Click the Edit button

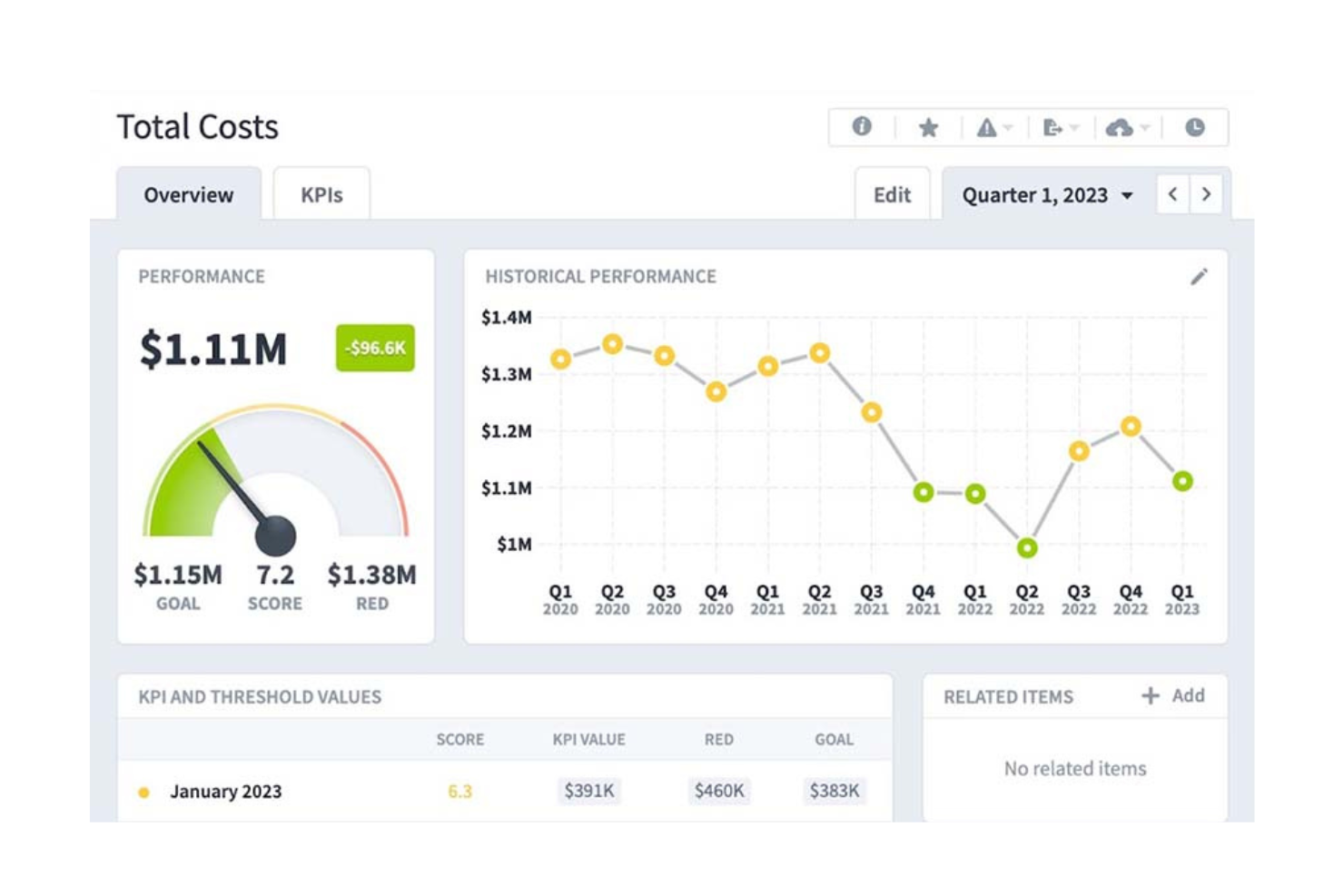892,194
